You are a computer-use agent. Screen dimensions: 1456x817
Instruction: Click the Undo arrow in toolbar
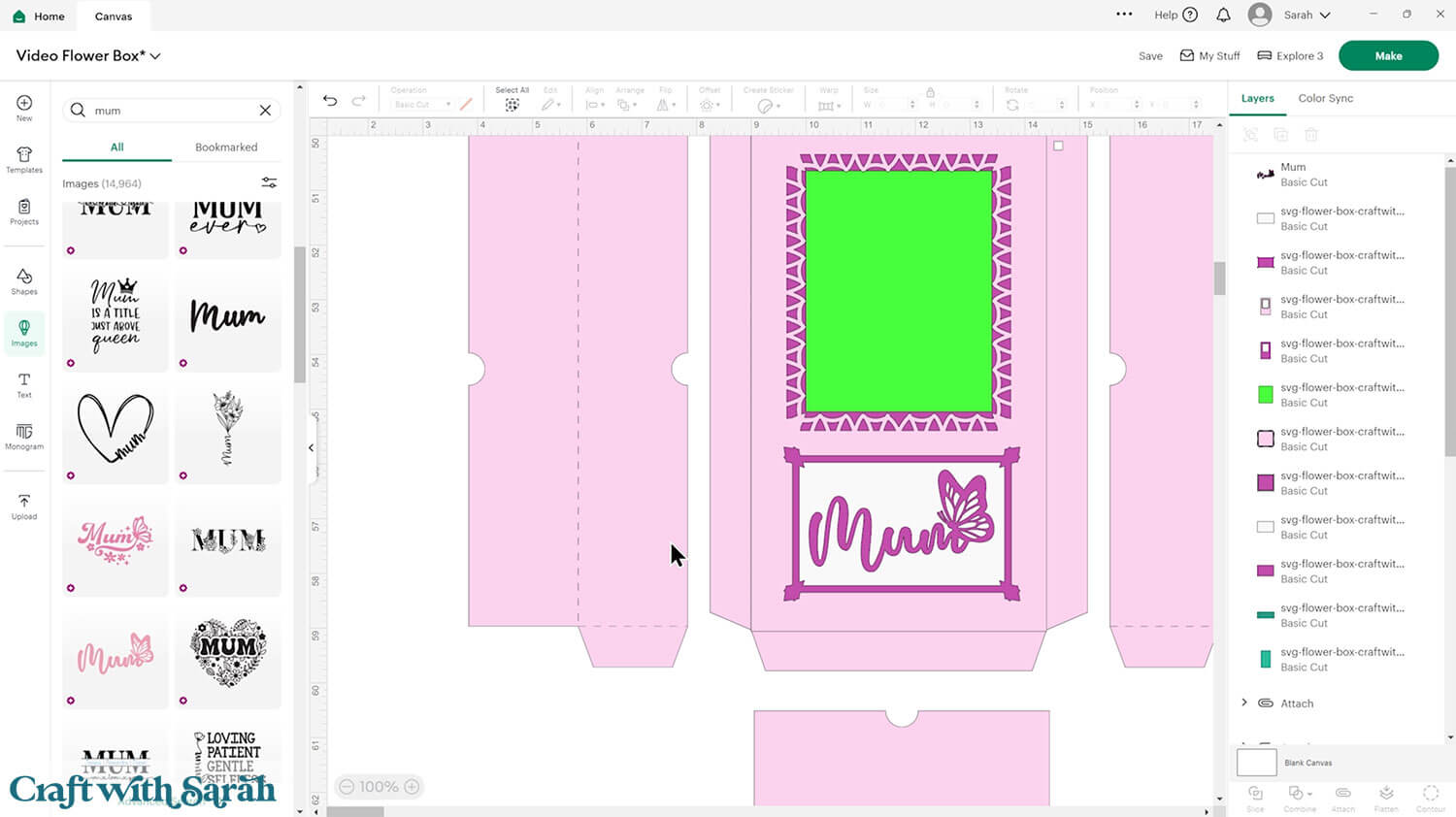coord(330,101)
